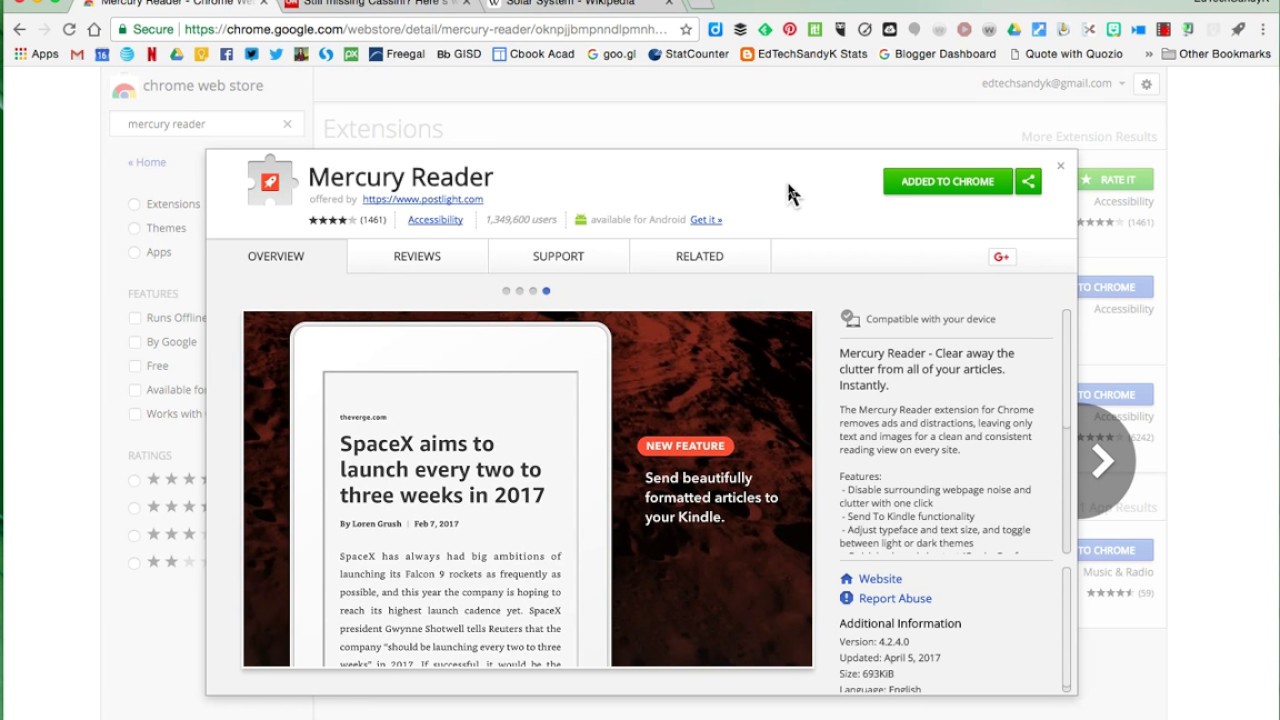Switch to the Overview tab

coord(276,256)
